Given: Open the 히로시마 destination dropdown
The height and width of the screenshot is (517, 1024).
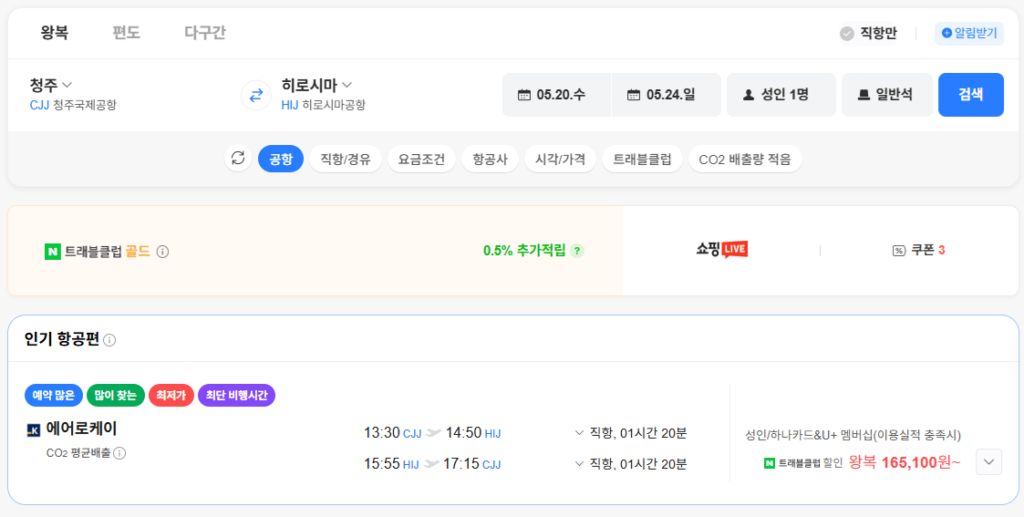Looking at the screenshot, I should pyautogui.click(x=317, y=85).
